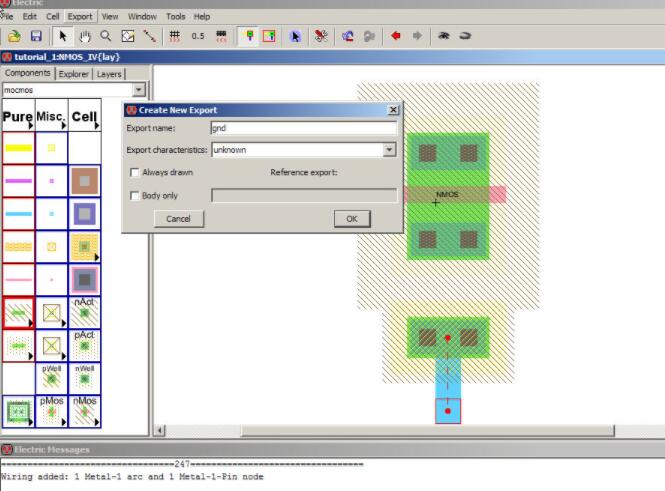Pick the nAct node in palette
Image resolution: width=665 pixels, height=491 pixels.
(x=84, y=312)
